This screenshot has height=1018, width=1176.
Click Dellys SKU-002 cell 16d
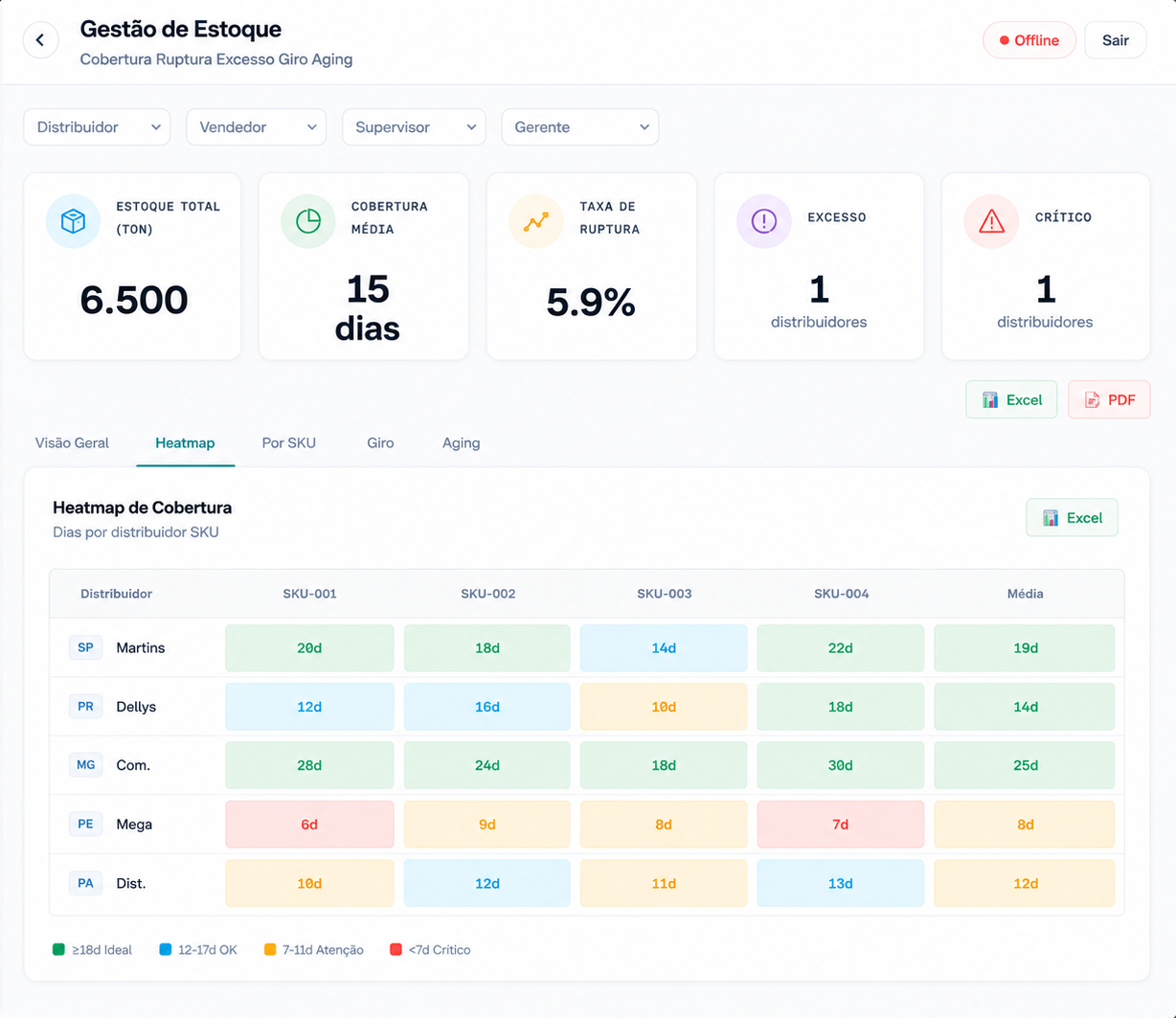click(x=487, y=707)
